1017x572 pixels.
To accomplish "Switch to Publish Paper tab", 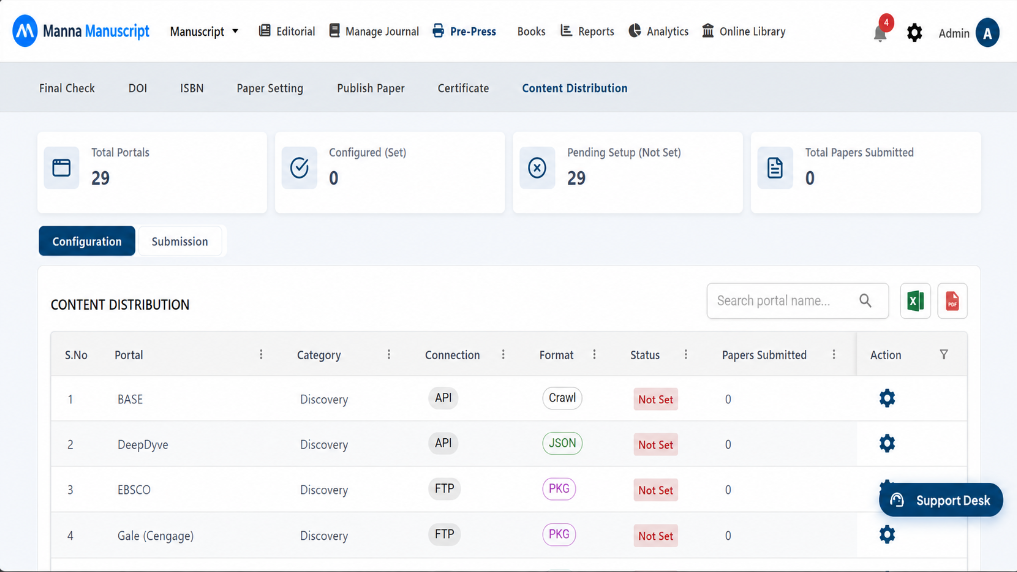I will pyautogui.click(x=371, y=88).
